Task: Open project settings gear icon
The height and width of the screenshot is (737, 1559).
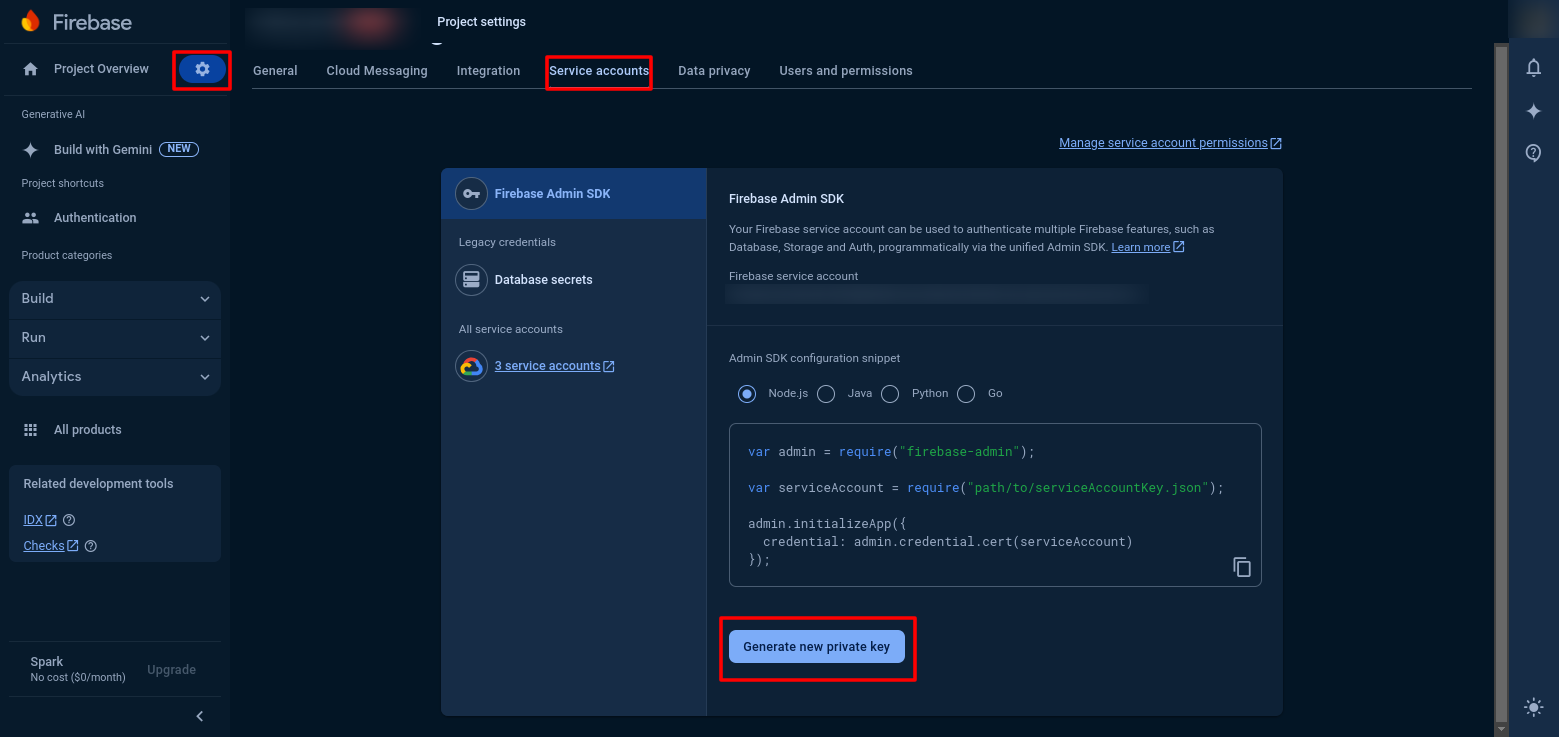Action: pos(203,69)
